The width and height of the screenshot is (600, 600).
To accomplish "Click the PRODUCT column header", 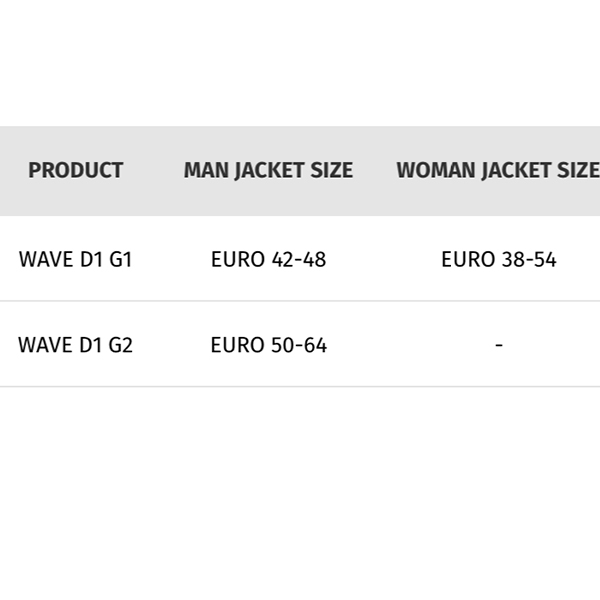I will tap(75, 170).
